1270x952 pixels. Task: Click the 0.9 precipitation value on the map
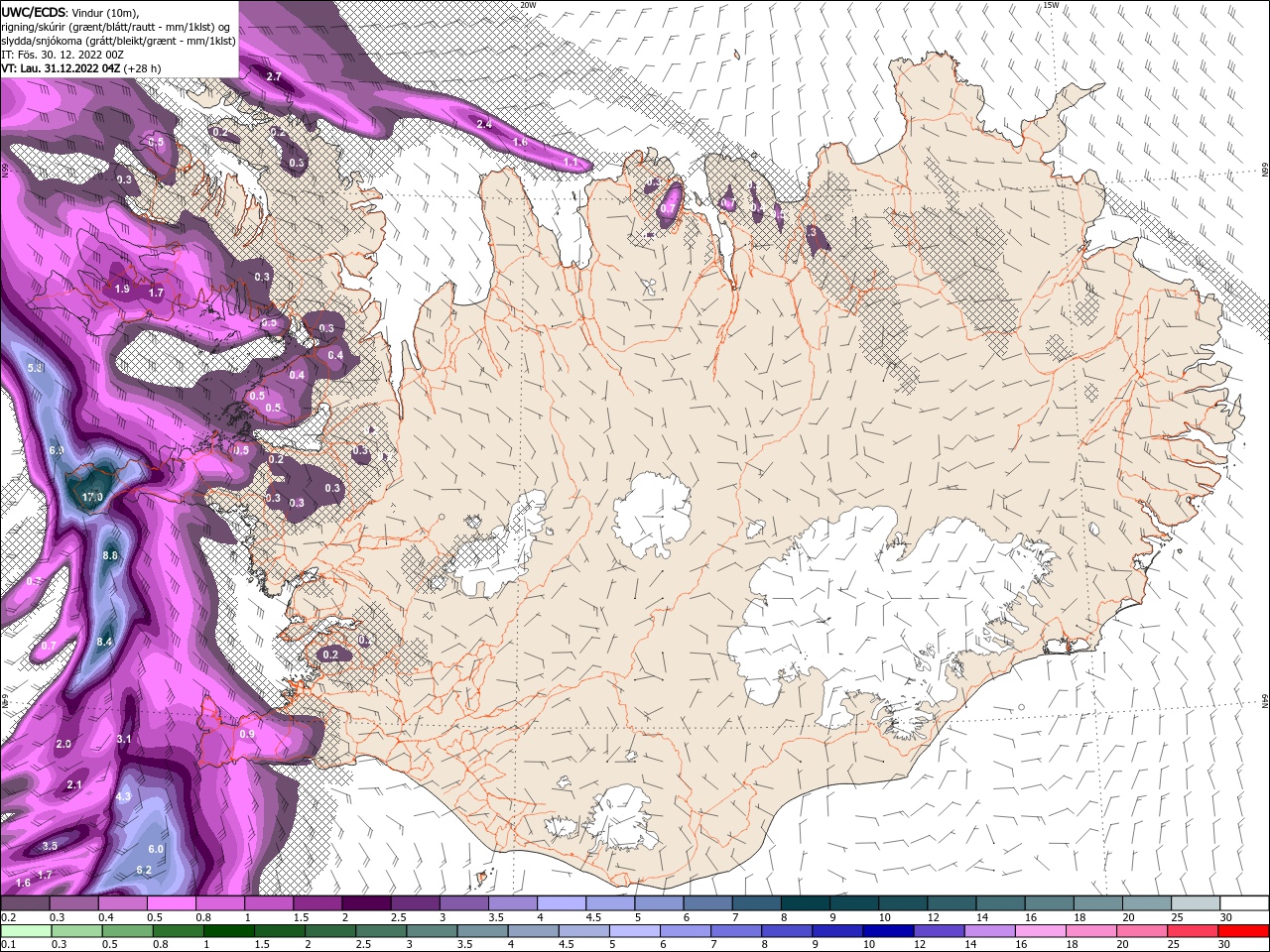(247, 734)
